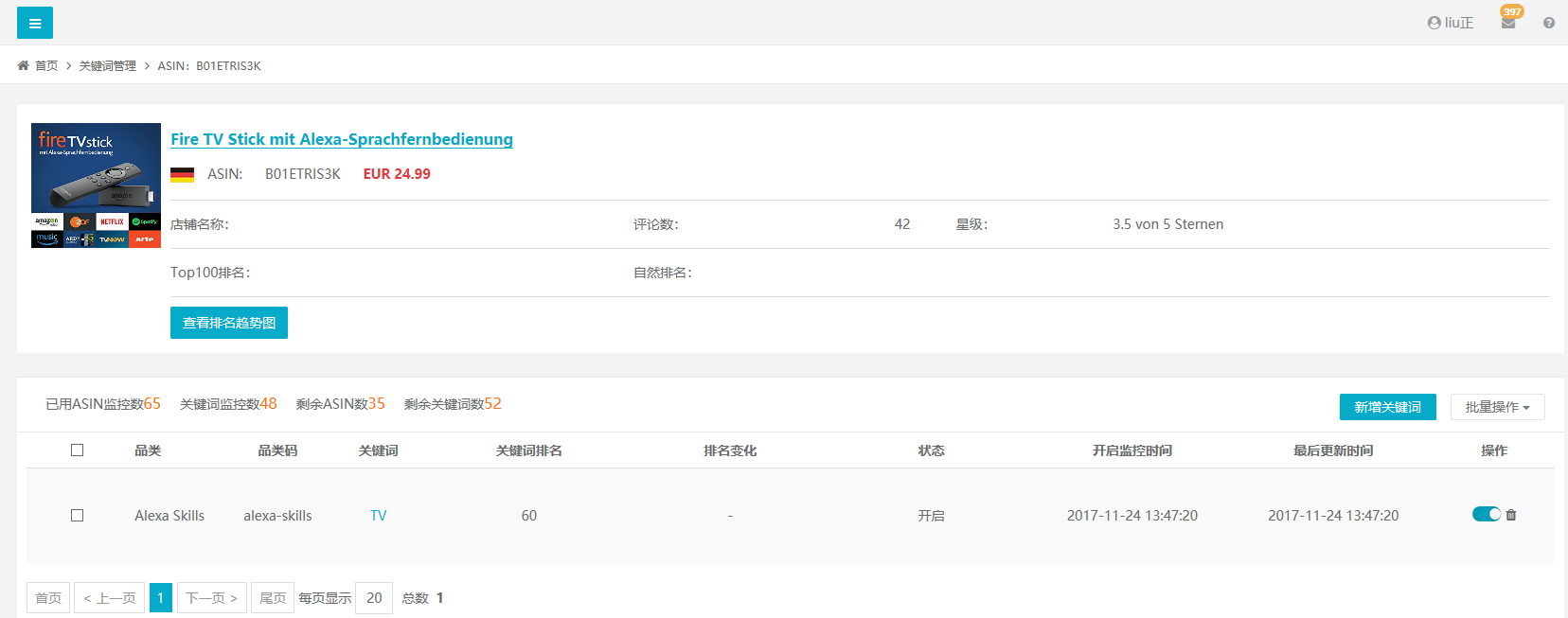Open the 批量操作 dropdown
Viewport: 1568px width, 618px height.
tap(1498, 407)
